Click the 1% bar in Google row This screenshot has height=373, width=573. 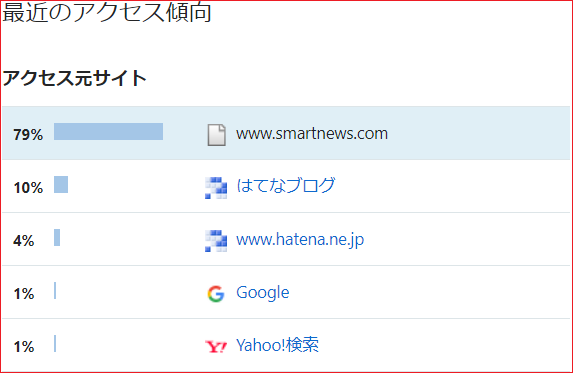coord(55,290)
